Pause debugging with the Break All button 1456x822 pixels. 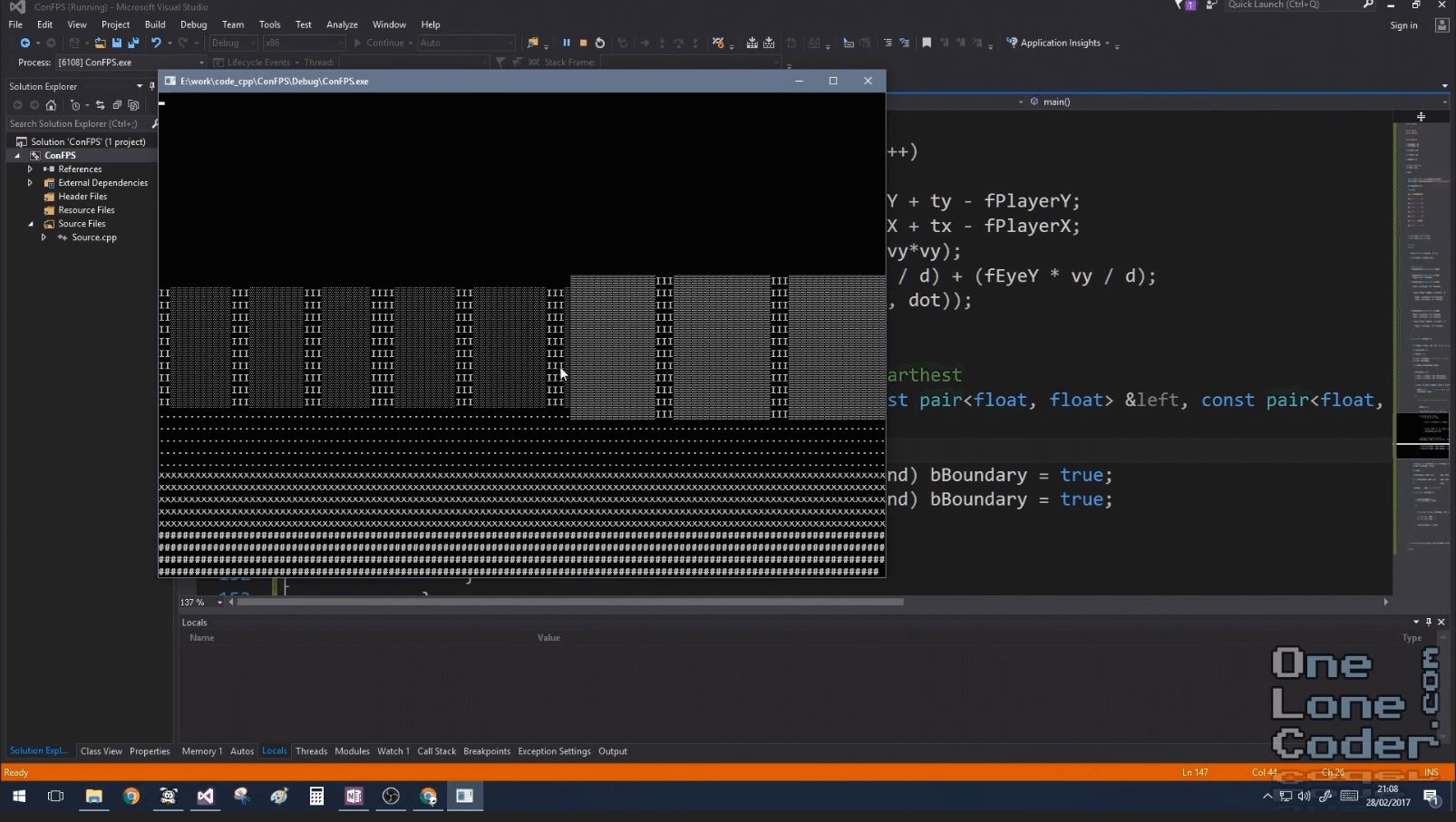(x=567, y=43)
